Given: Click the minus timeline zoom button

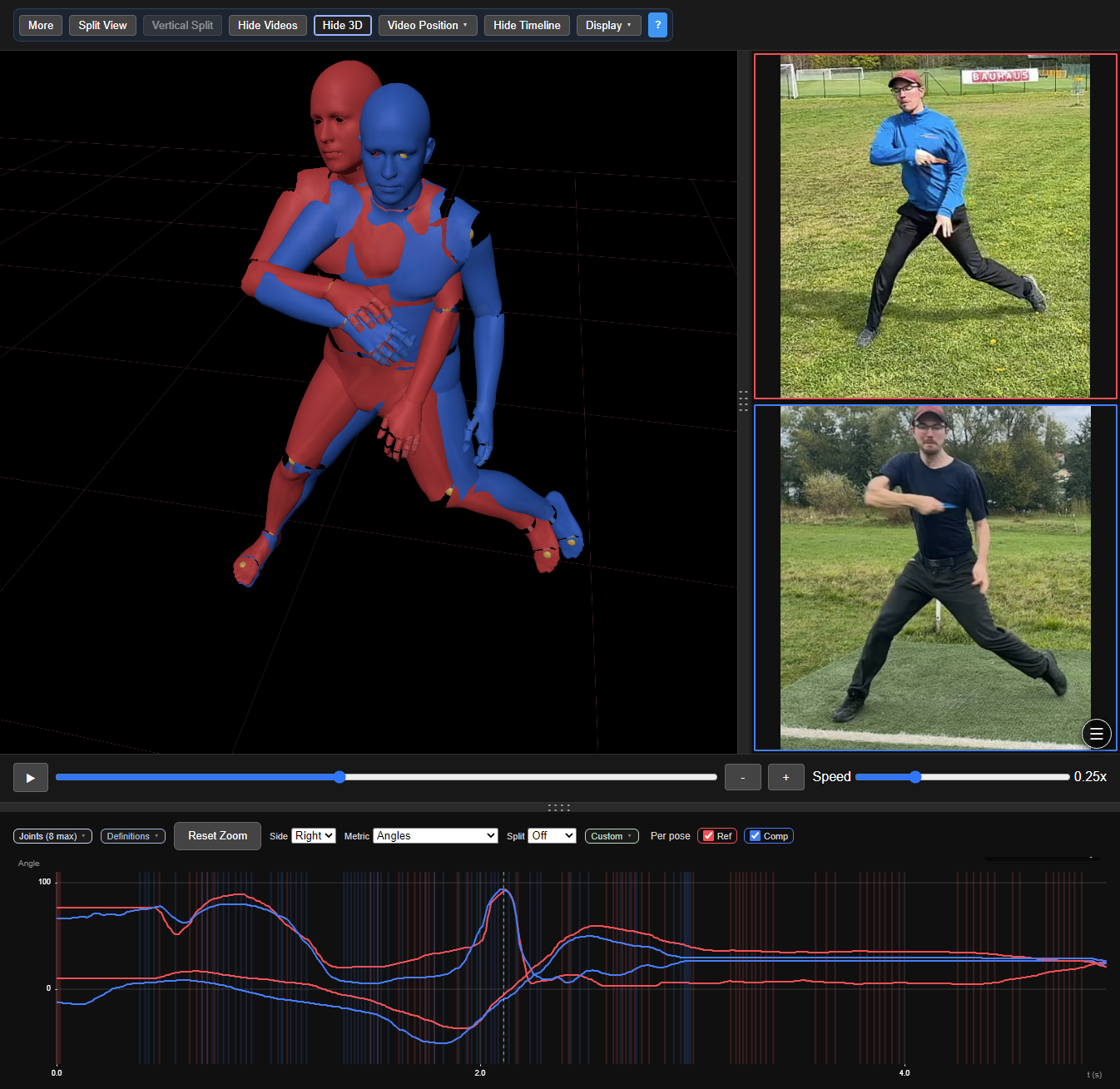Looking at the screenshot, I should (x=743, y=777).
